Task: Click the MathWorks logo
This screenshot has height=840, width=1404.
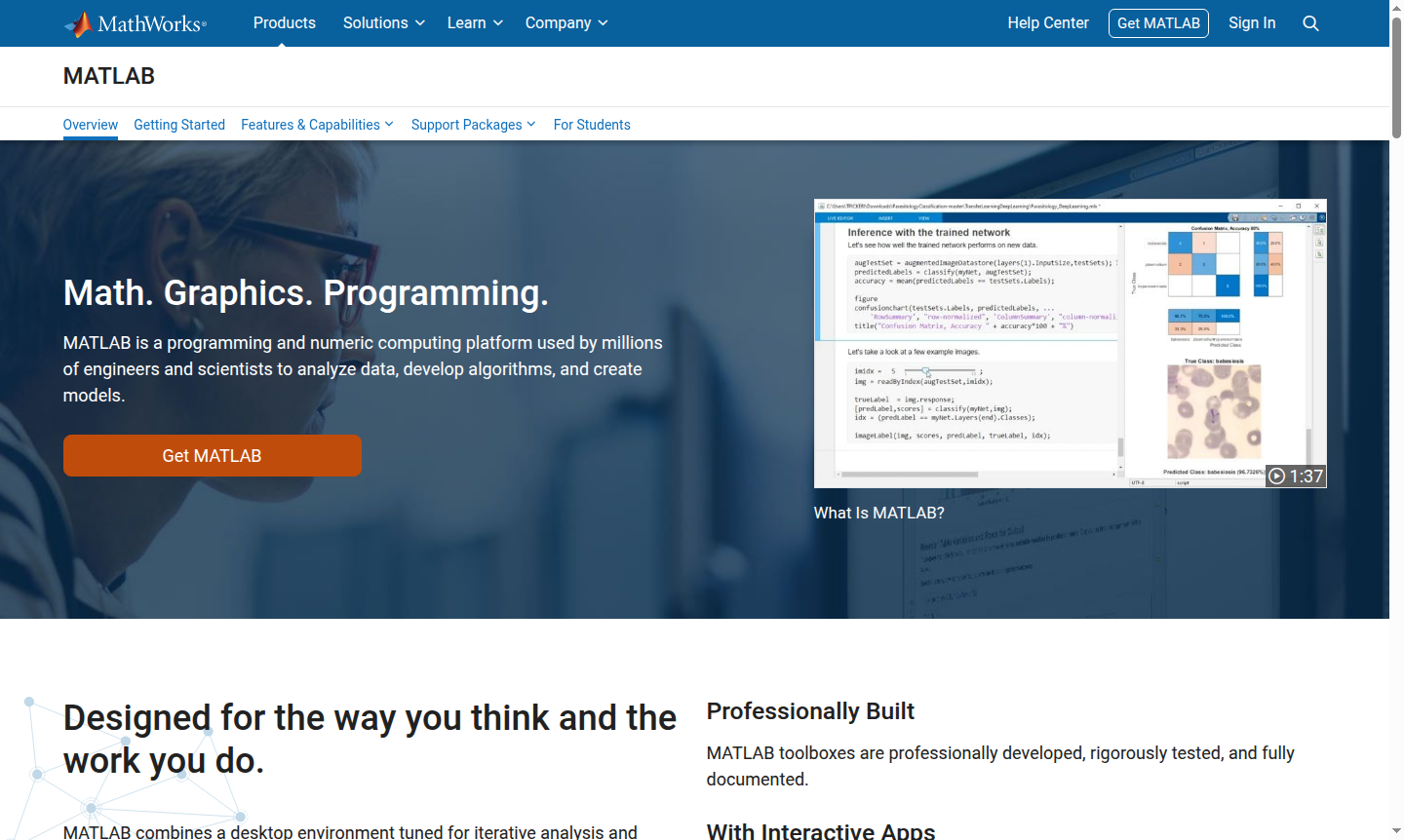Action: pyautogui.click(x=136, y=22)
